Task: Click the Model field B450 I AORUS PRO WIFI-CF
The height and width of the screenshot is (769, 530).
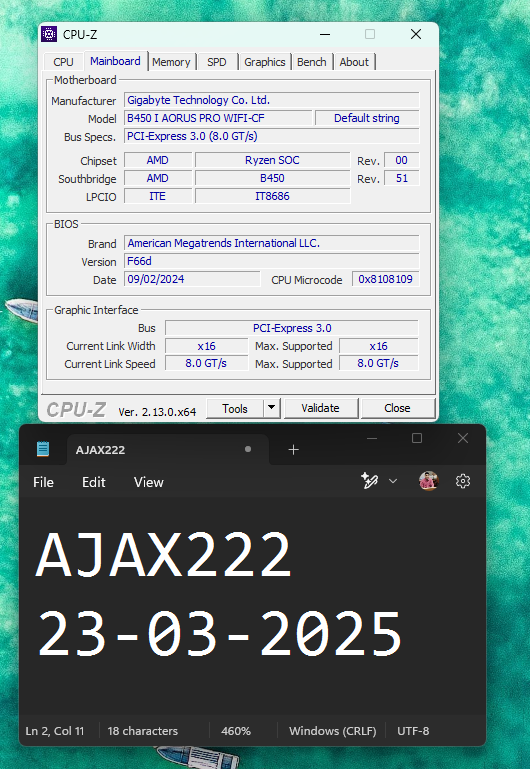Action: click(x=218, y=118)
